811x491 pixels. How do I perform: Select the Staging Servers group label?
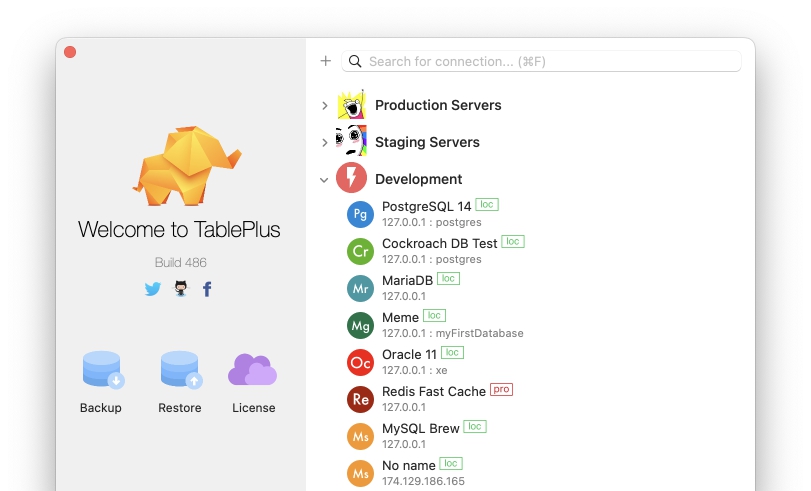click(427, 142)
